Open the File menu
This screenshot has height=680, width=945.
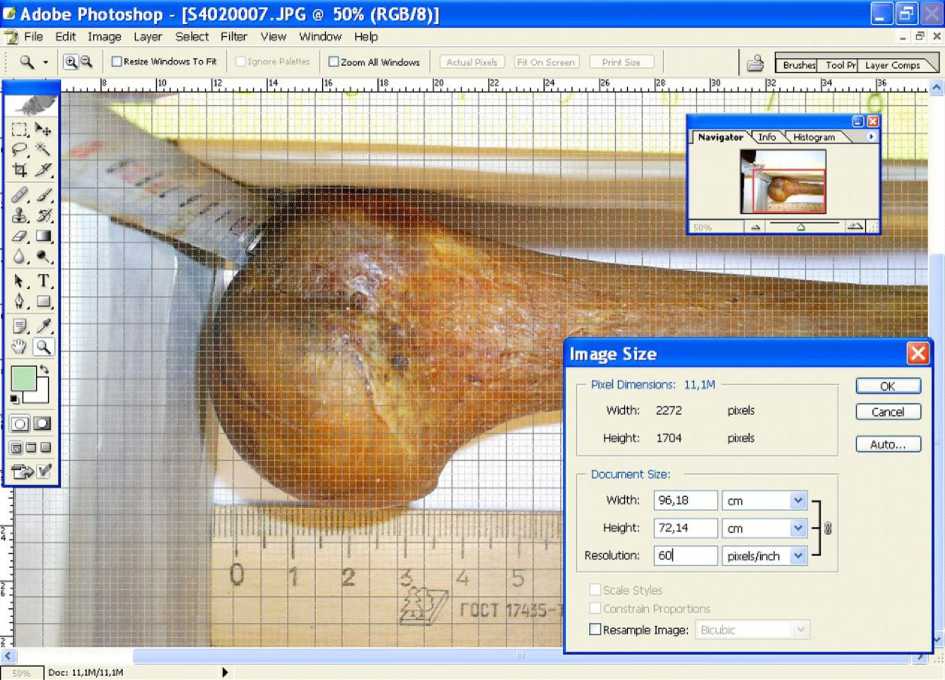point(33,37)
